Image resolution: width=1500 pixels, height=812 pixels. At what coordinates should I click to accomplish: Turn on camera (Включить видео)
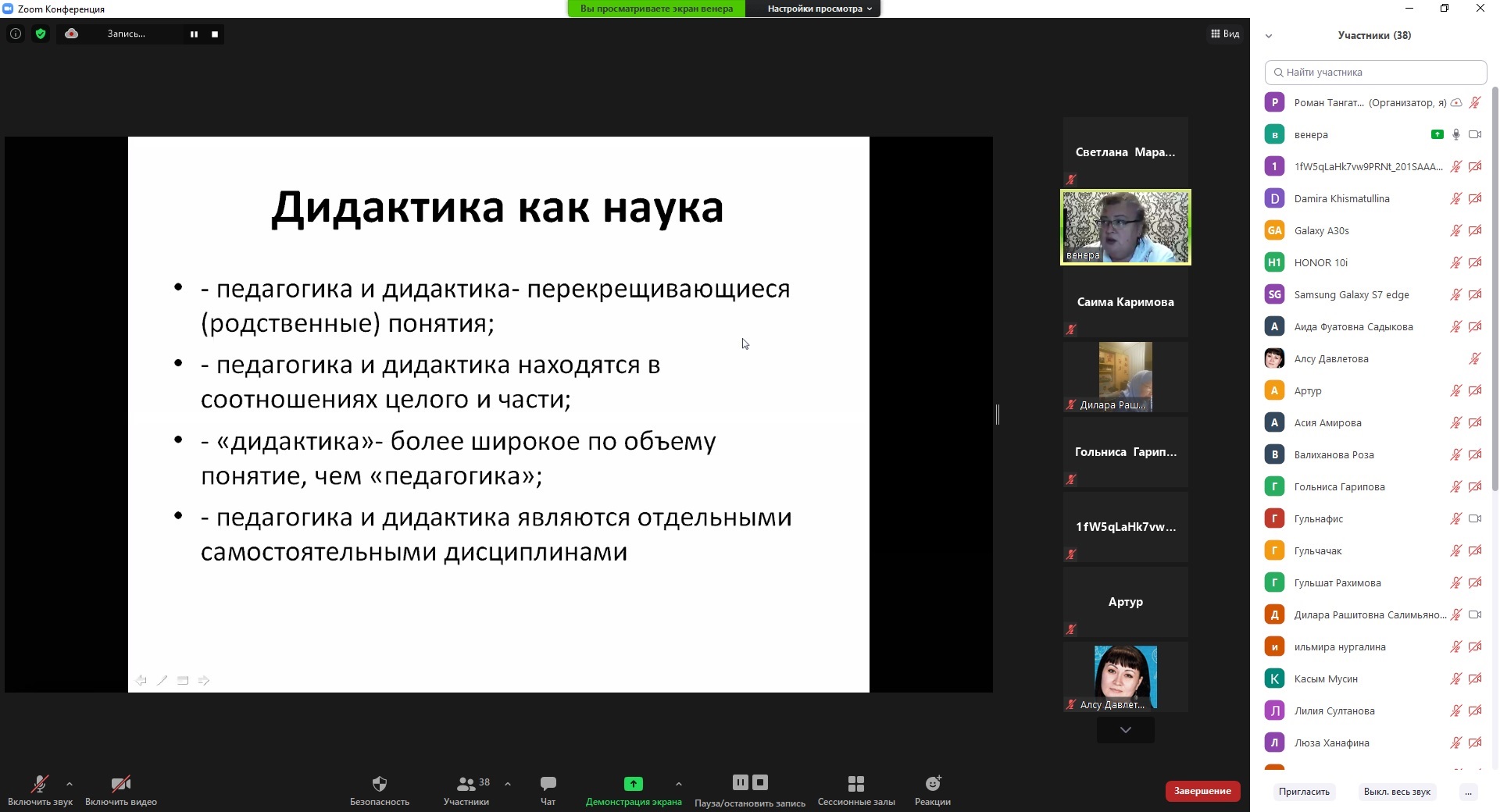[x=120, y=784]
